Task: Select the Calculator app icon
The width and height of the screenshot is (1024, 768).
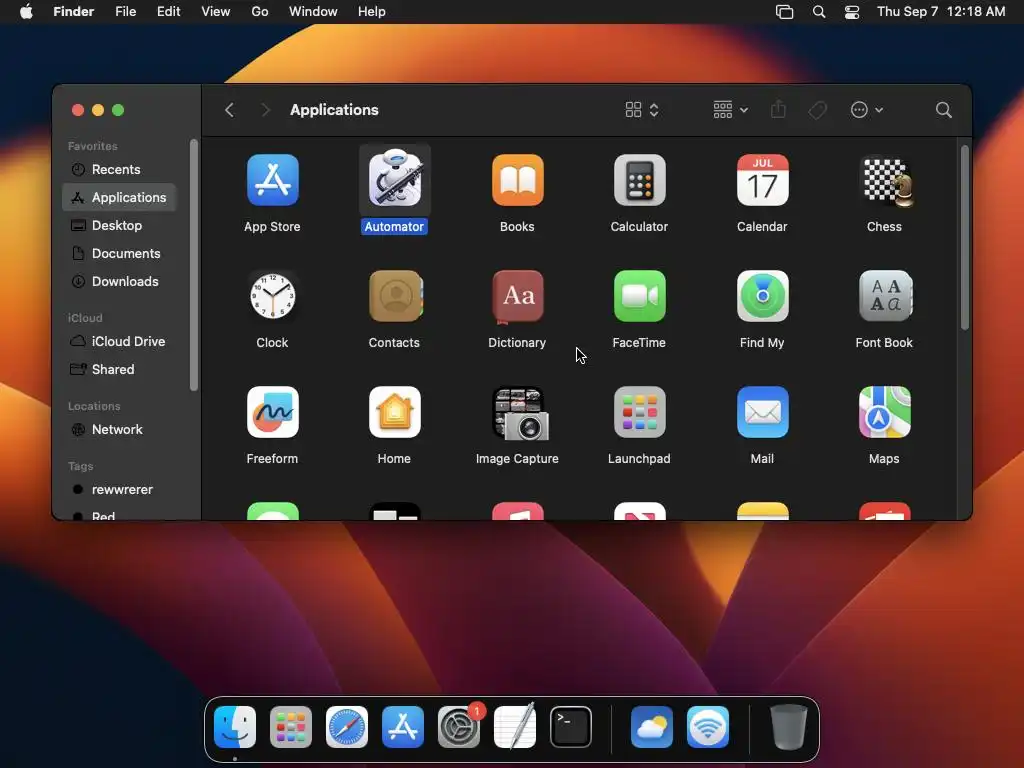Action: click(639, 180)
